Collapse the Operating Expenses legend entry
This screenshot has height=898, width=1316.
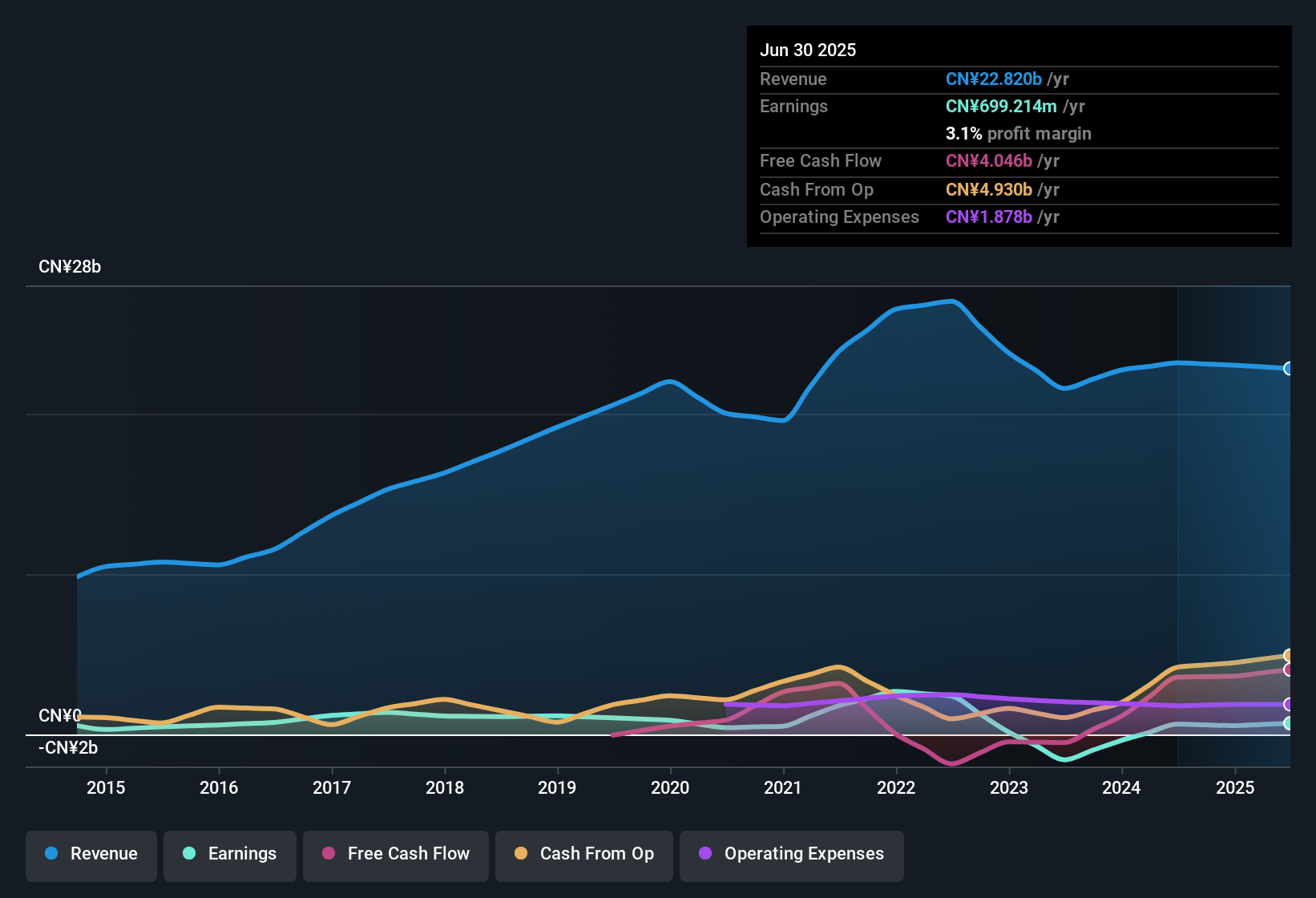[x=791, y=855]
